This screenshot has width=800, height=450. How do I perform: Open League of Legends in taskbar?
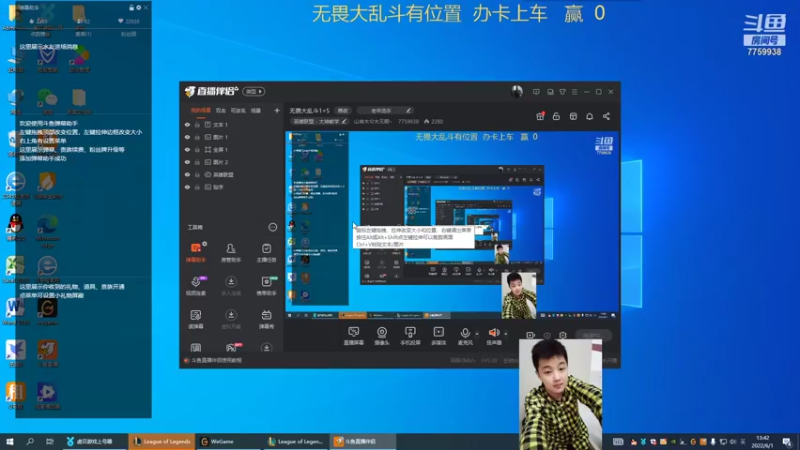coord(162,441)
